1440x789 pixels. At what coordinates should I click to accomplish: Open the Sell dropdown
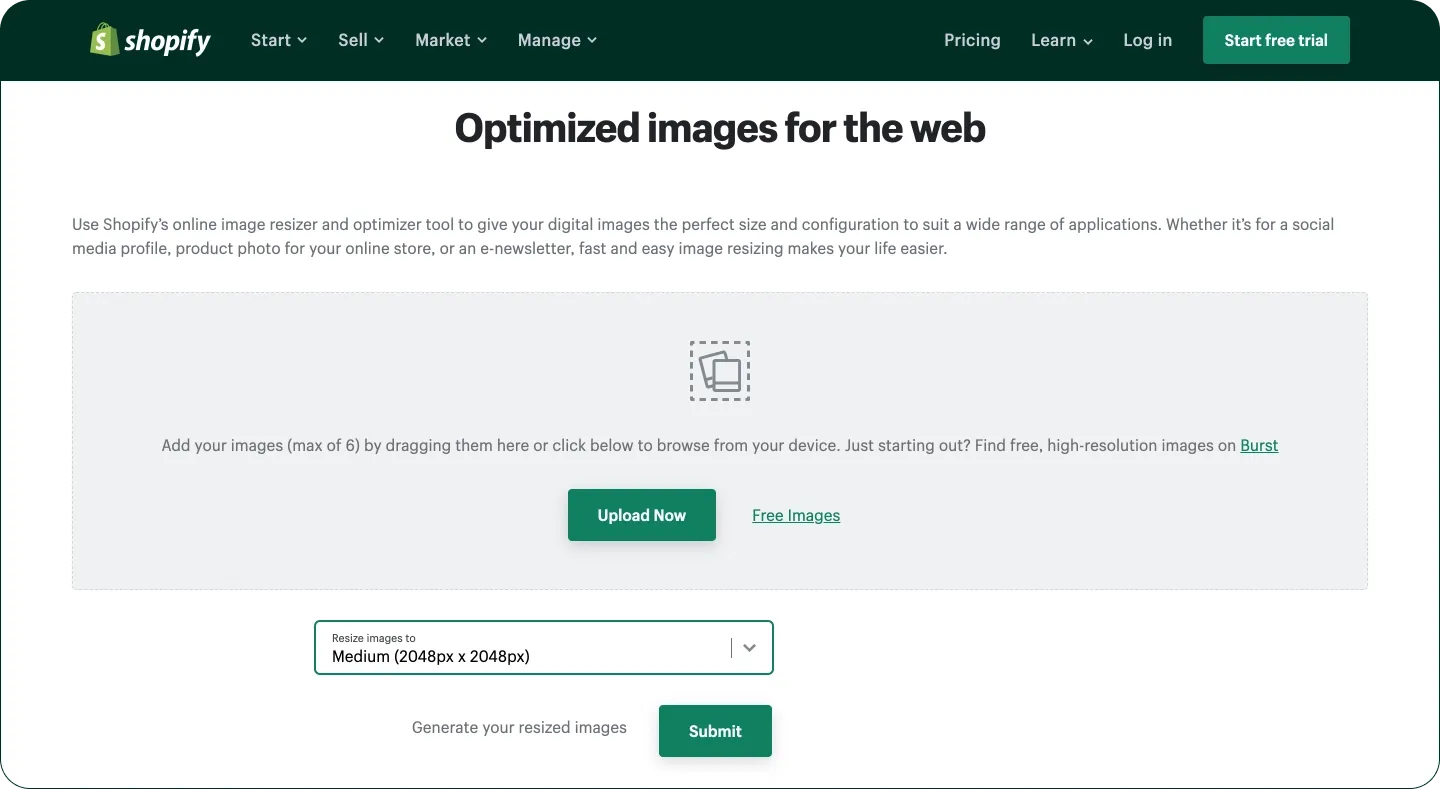click(x=351, y=40)
